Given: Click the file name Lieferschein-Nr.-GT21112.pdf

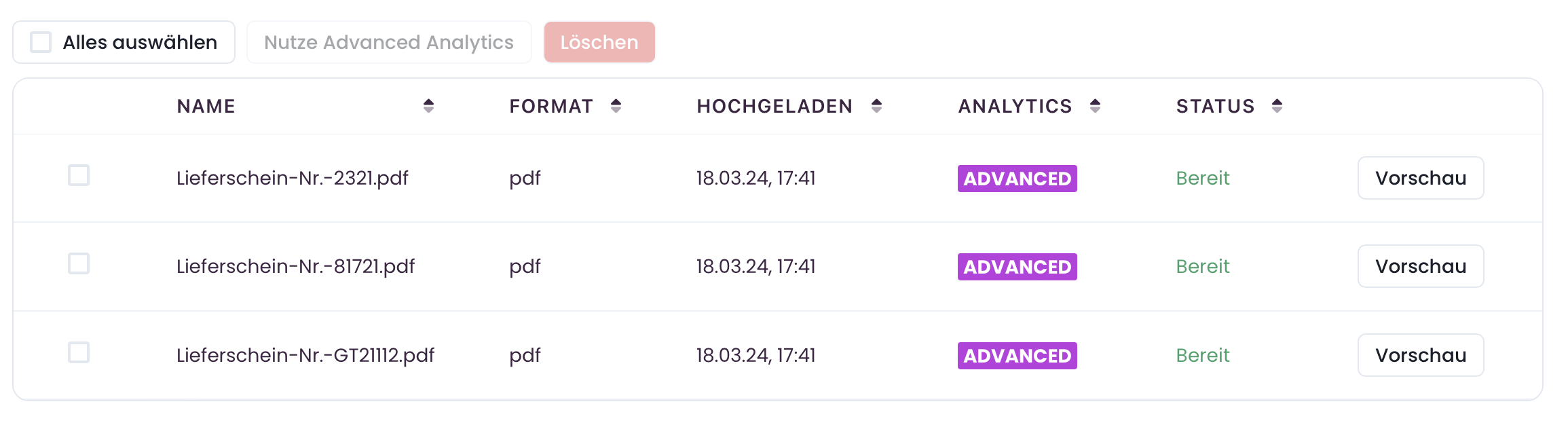Looking at the screenshot, I should coord(305,355).
